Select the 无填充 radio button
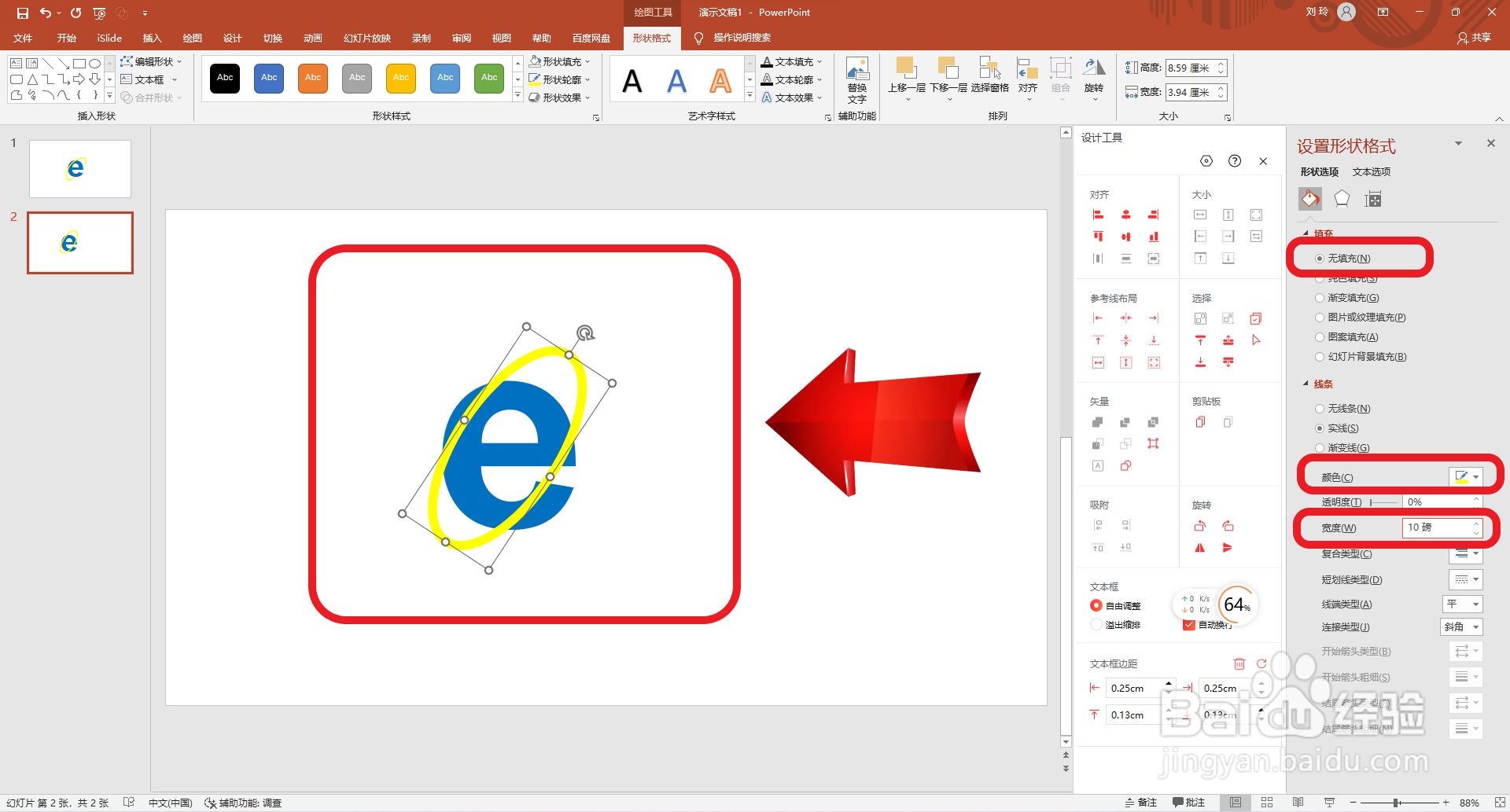1510x812 pixels. point(1320,259)
